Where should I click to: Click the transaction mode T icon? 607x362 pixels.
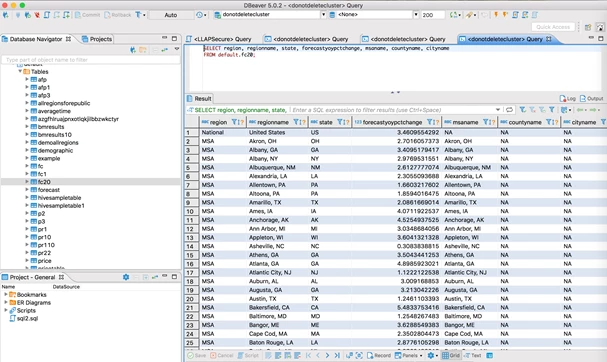point(139,15)
